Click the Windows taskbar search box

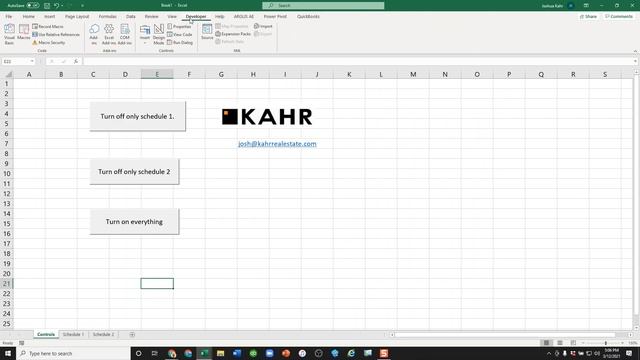click(73, 353)
